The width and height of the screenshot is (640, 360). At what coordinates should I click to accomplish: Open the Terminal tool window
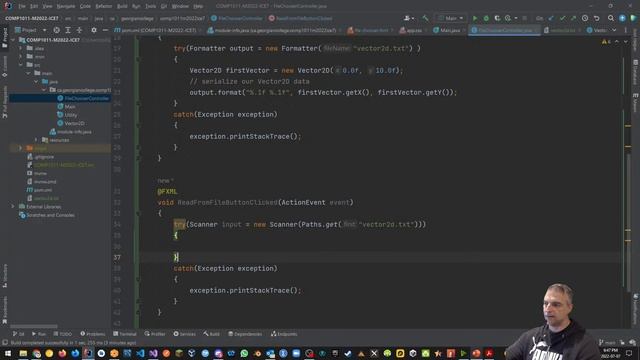[124, 334]
